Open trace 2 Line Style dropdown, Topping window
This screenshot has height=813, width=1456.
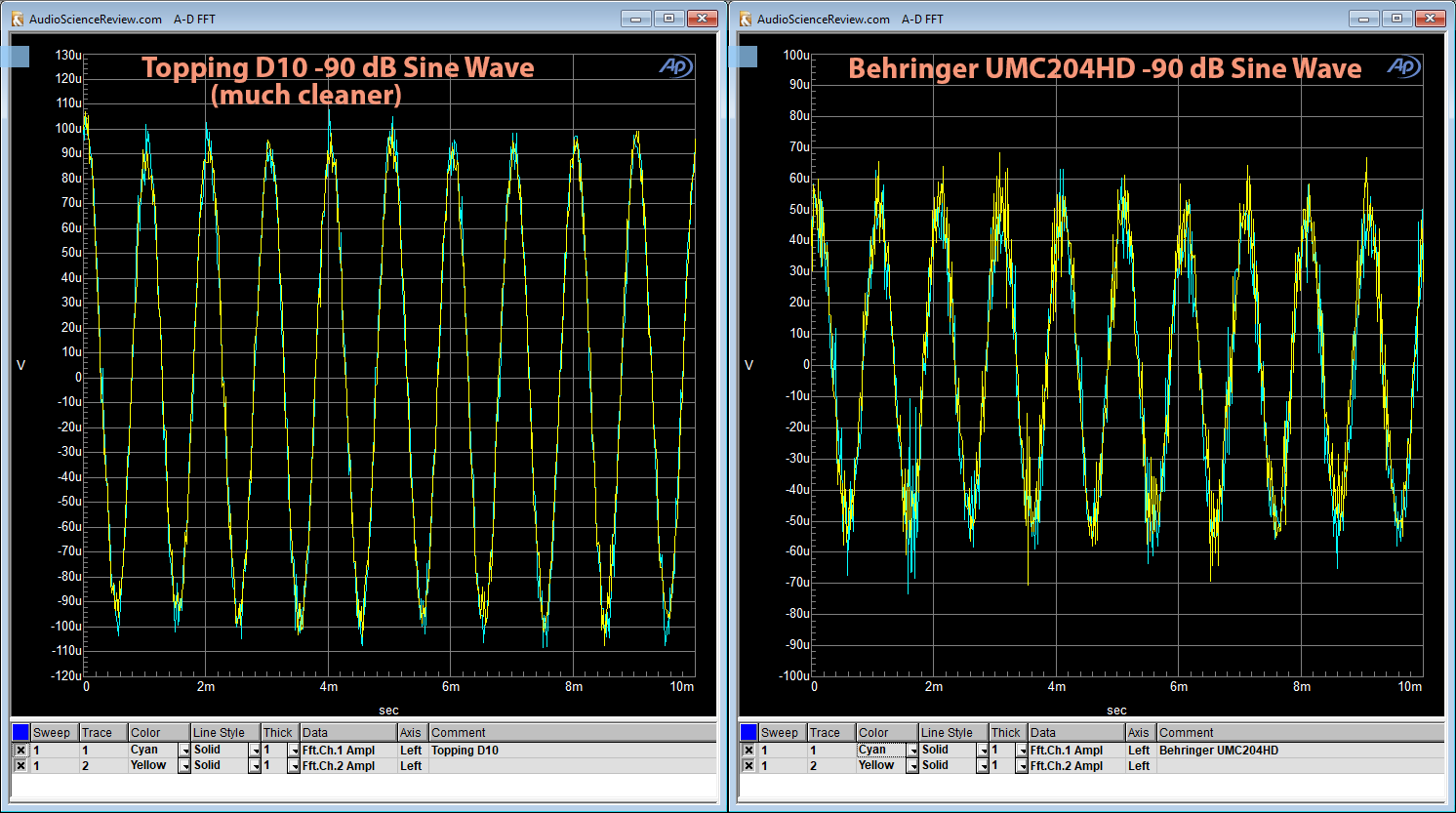(255, 766)
